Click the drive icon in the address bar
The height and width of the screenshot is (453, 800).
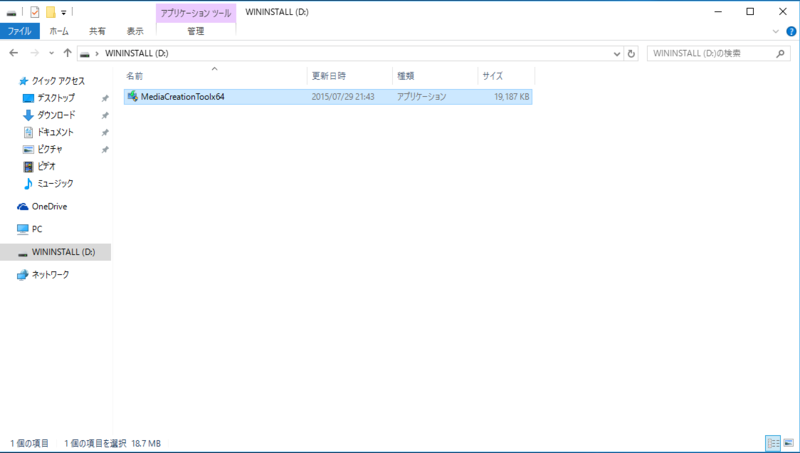pyautogui.click(x=85, y=54)
